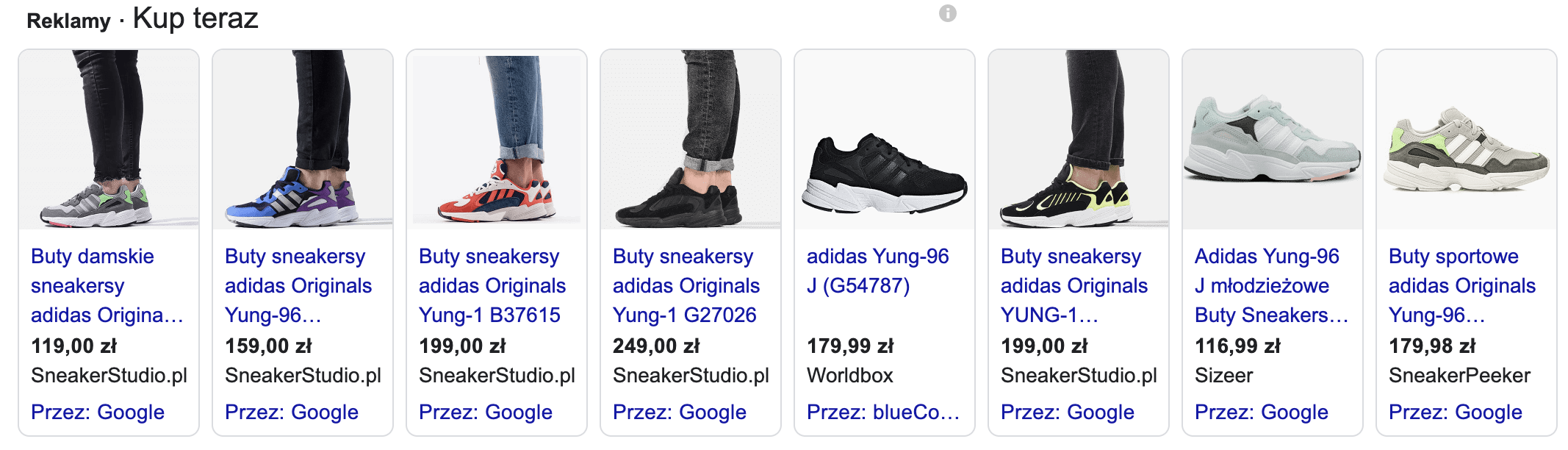Screen dimensions: 1568x450
Task: Click 'Przez: Google' under SneakerPeeker listing
Action: pos(1455,413)
